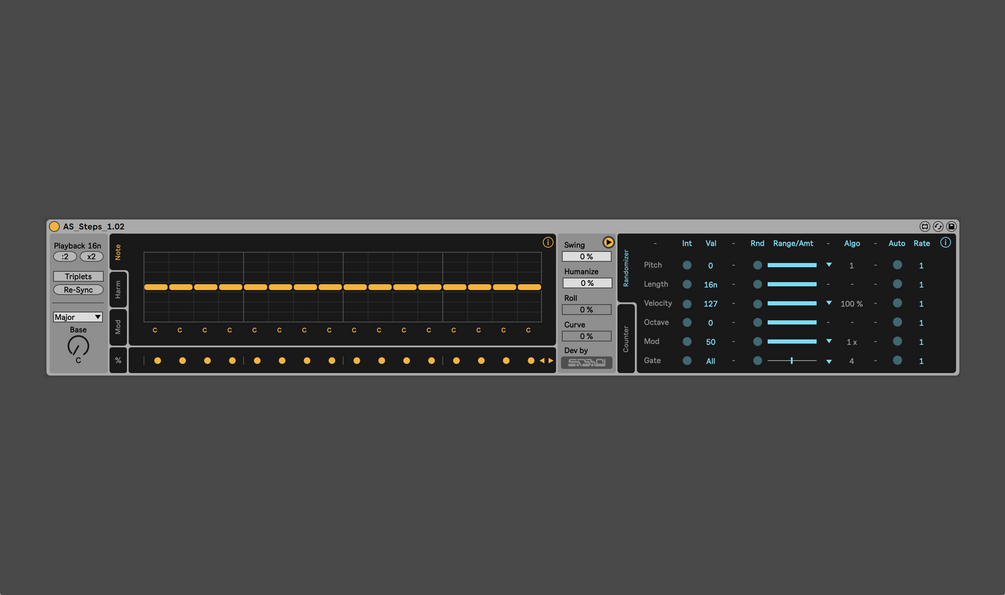This screenshot has height=595, width=1005.
Task: Open the Mod Algo dropdown arrow
Action: pos(829,341)
